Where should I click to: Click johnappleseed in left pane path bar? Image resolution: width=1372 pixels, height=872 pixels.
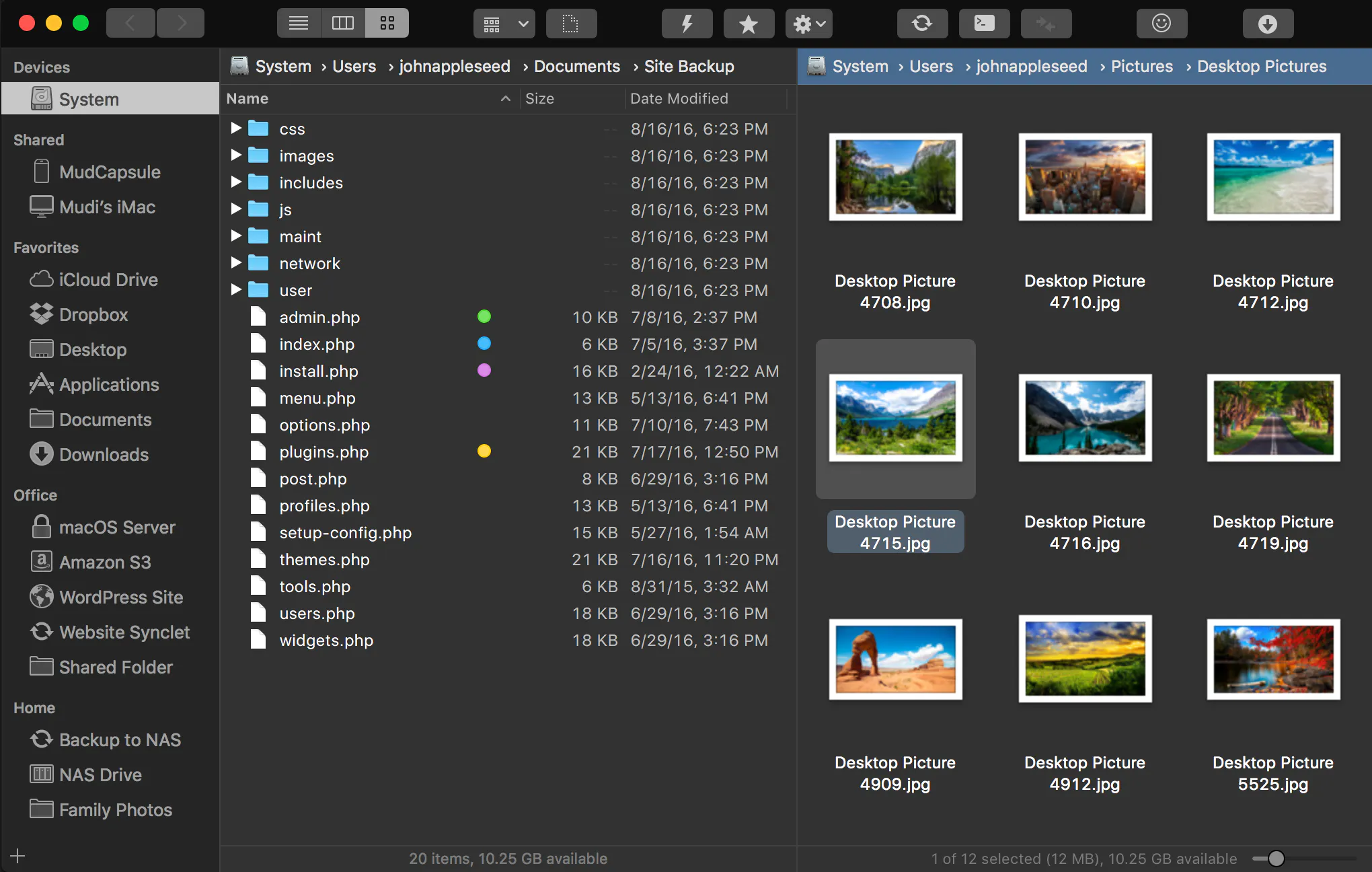click(x=455, y=67)
